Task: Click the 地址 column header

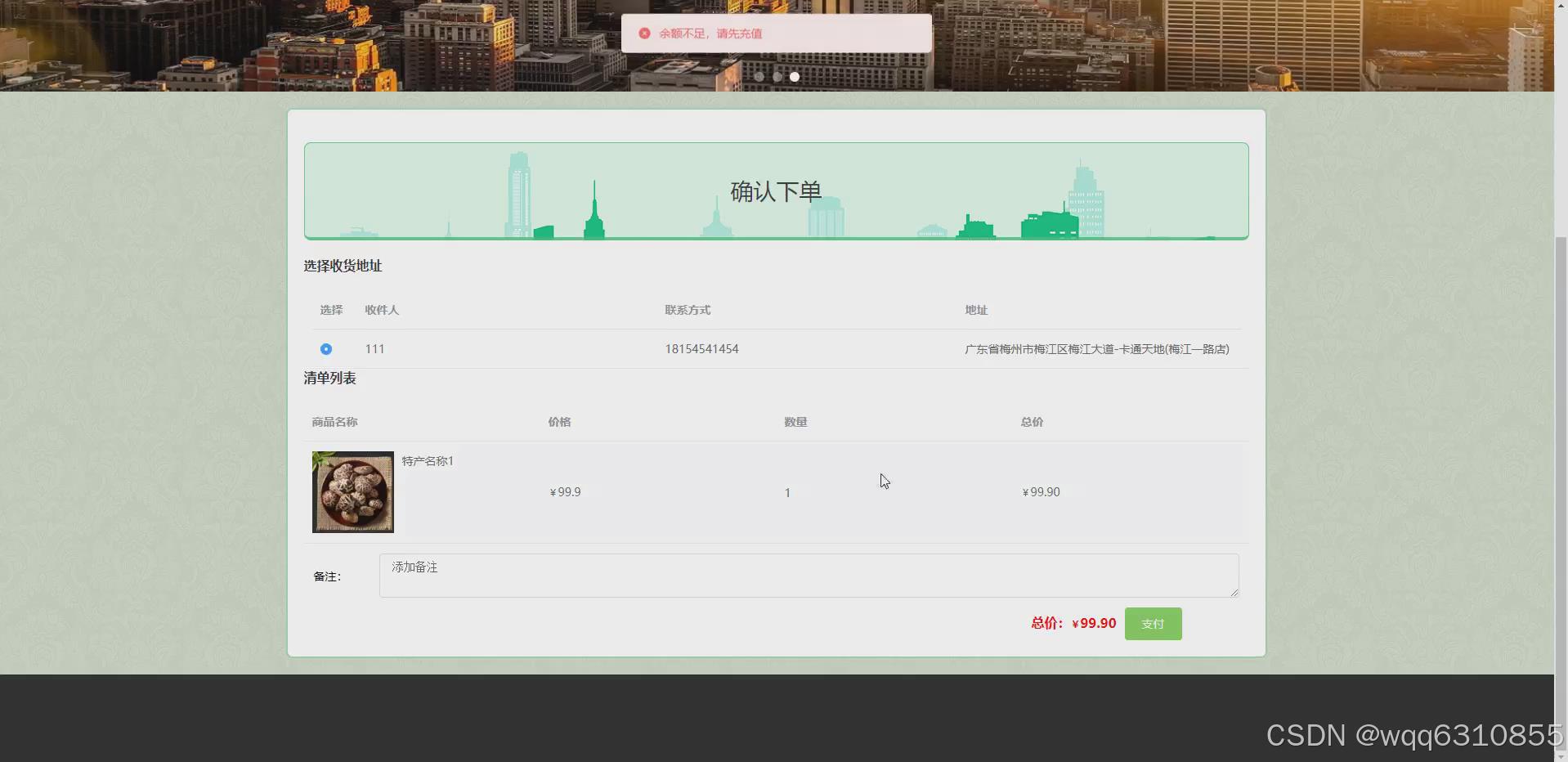Action: (x=976, y=310)
